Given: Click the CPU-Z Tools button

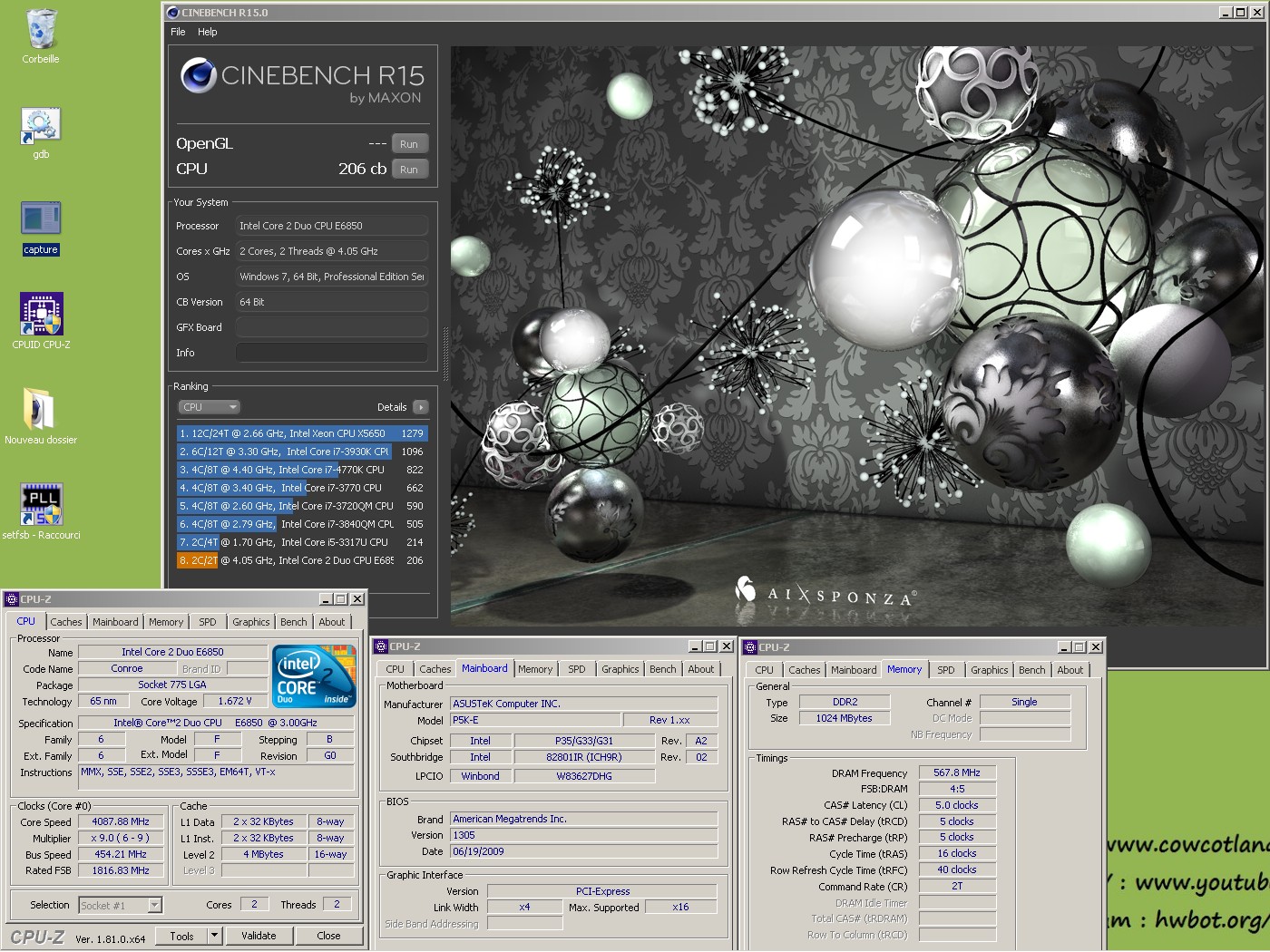Looking at the screenshot, I should (x=181, y=936).
